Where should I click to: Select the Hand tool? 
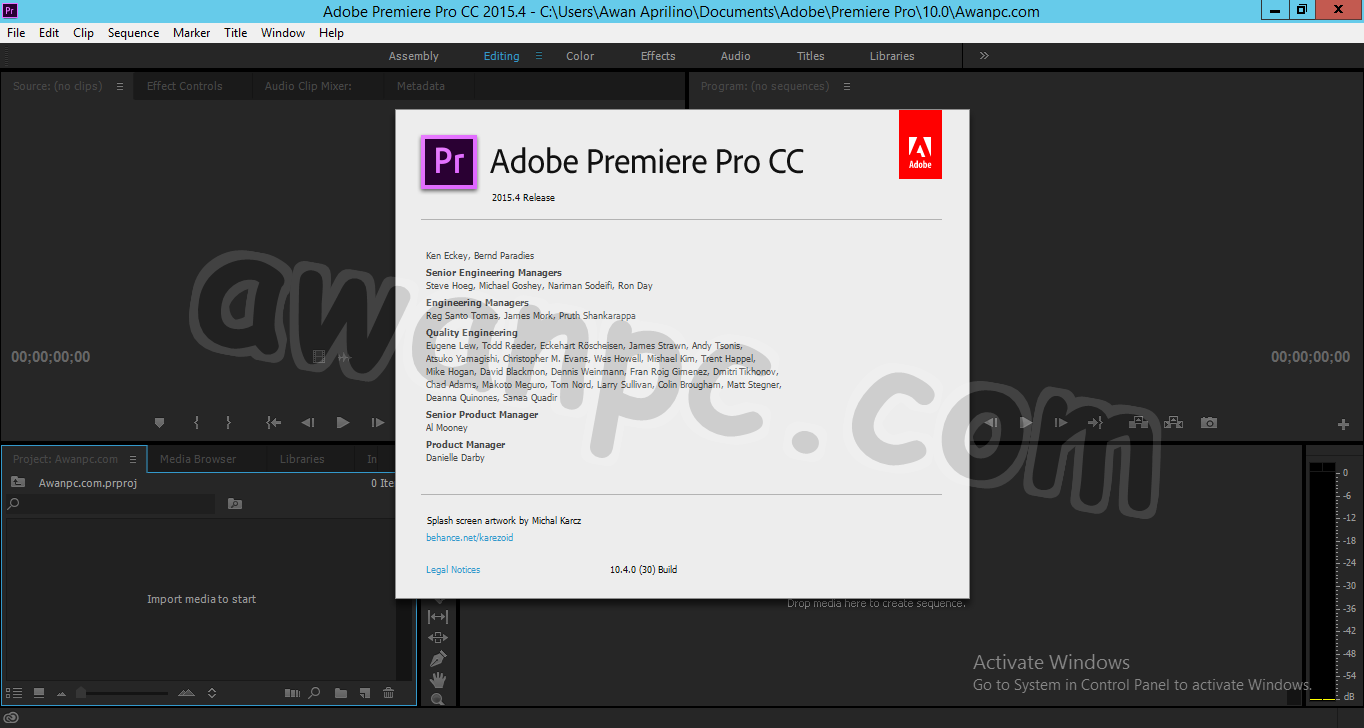pyautogui.click(x=438, y=680)
